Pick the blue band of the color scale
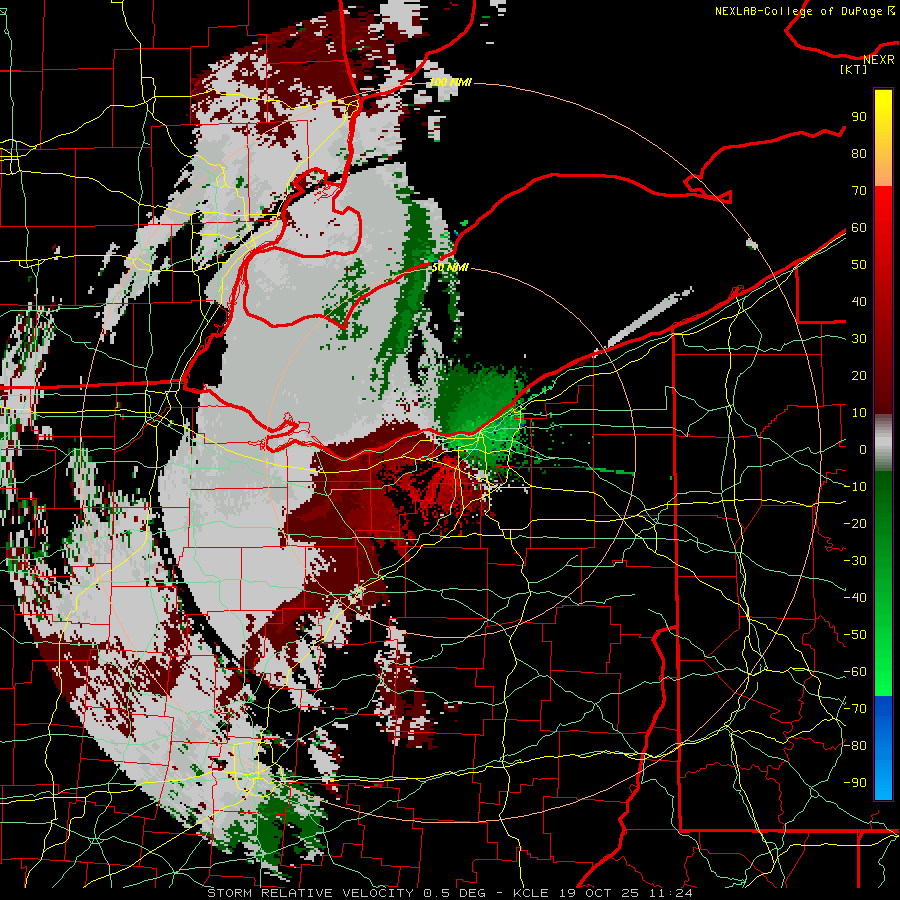This screenshot has height=900, width=900. coord(883,746)
